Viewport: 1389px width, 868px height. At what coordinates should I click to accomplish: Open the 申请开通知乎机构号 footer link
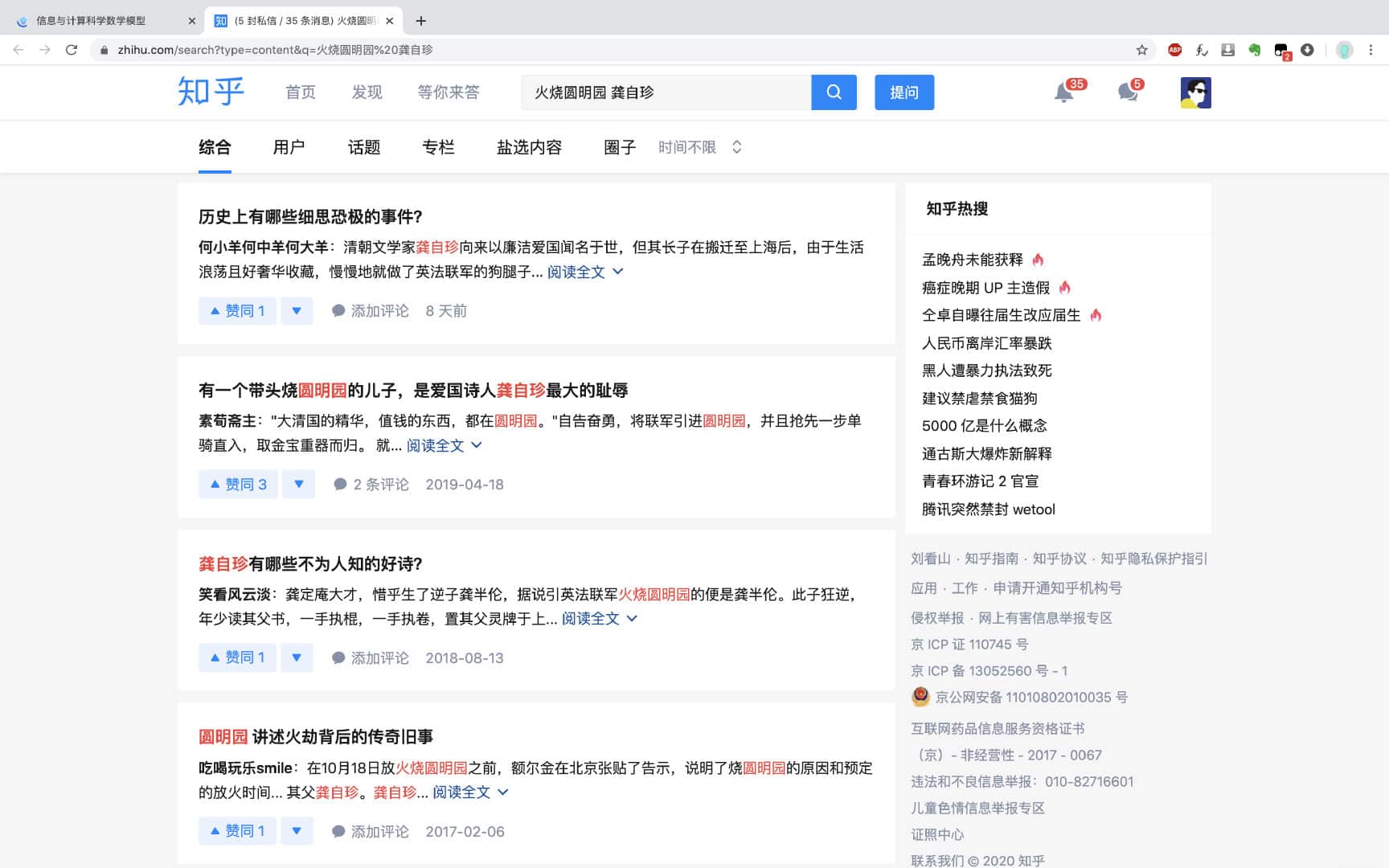tap(1058, 588)
